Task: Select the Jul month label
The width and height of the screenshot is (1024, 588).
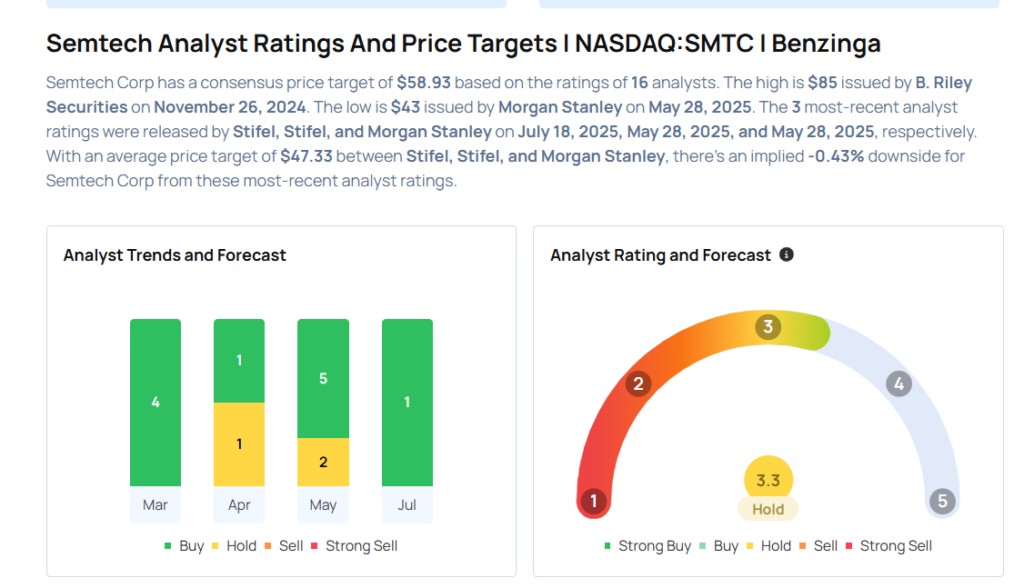Action: 407,505
